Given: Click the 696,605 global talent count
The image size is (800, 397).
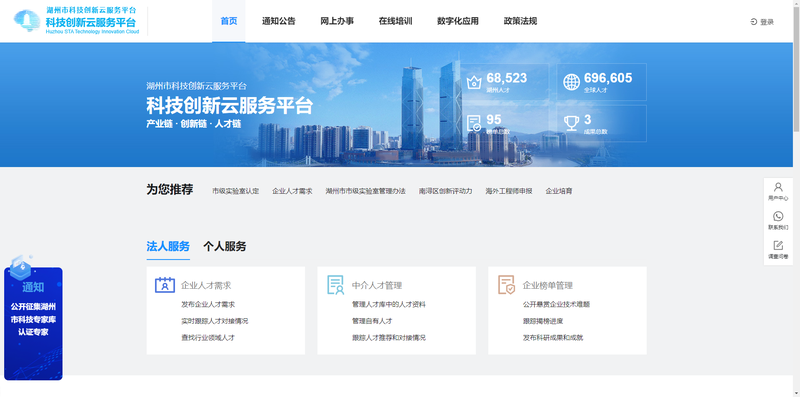Looking at the screenshot, I should (x=608, y=78).
